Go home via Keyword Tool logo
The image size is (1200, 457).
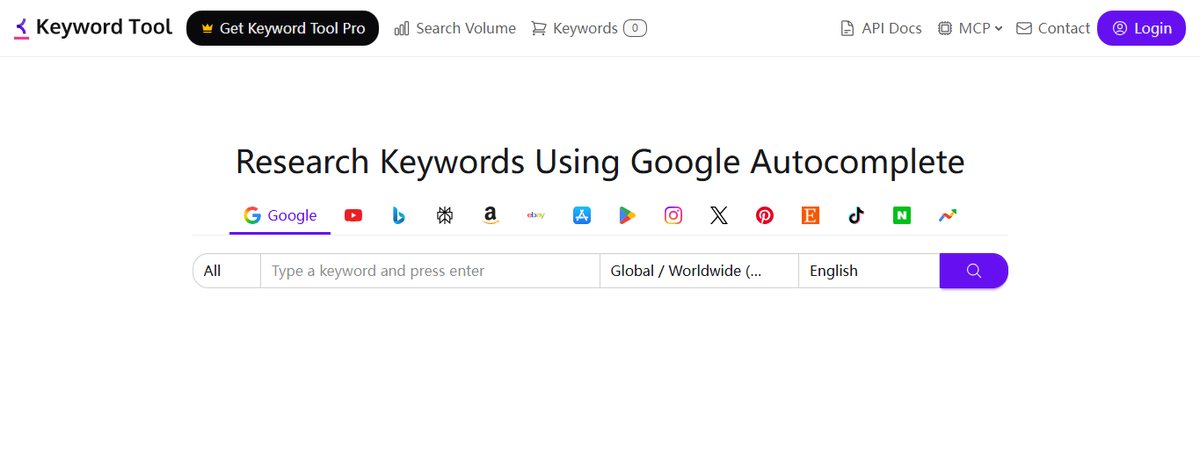[x=93, y=28]
